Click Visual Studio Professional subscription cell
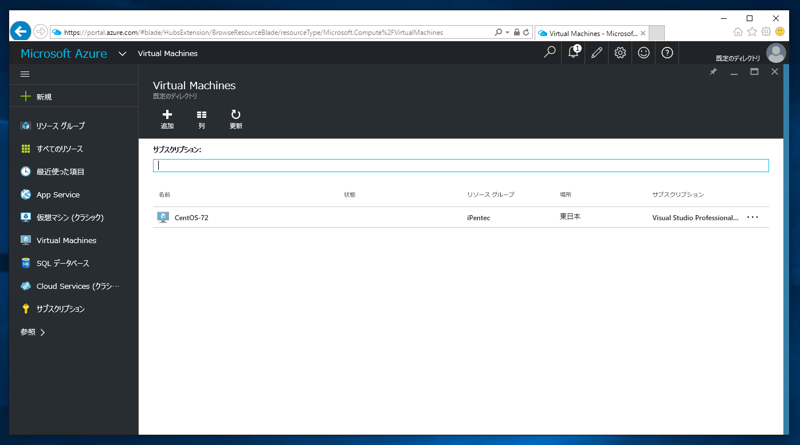The width and height of the screenshot is (800, 445). tap(695, 217)
